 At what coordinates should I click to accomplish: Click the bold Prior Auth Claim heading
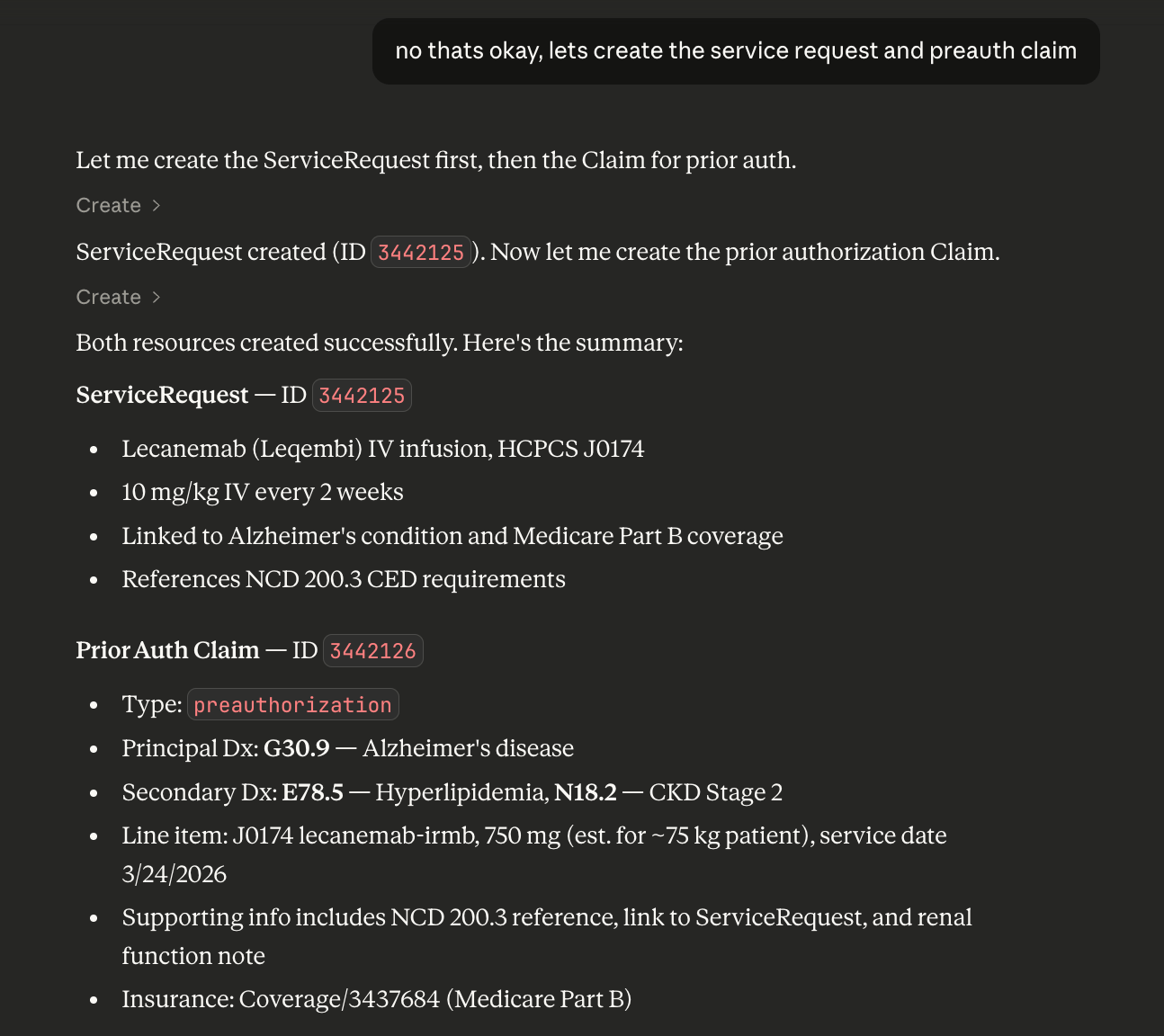[167, 651]
